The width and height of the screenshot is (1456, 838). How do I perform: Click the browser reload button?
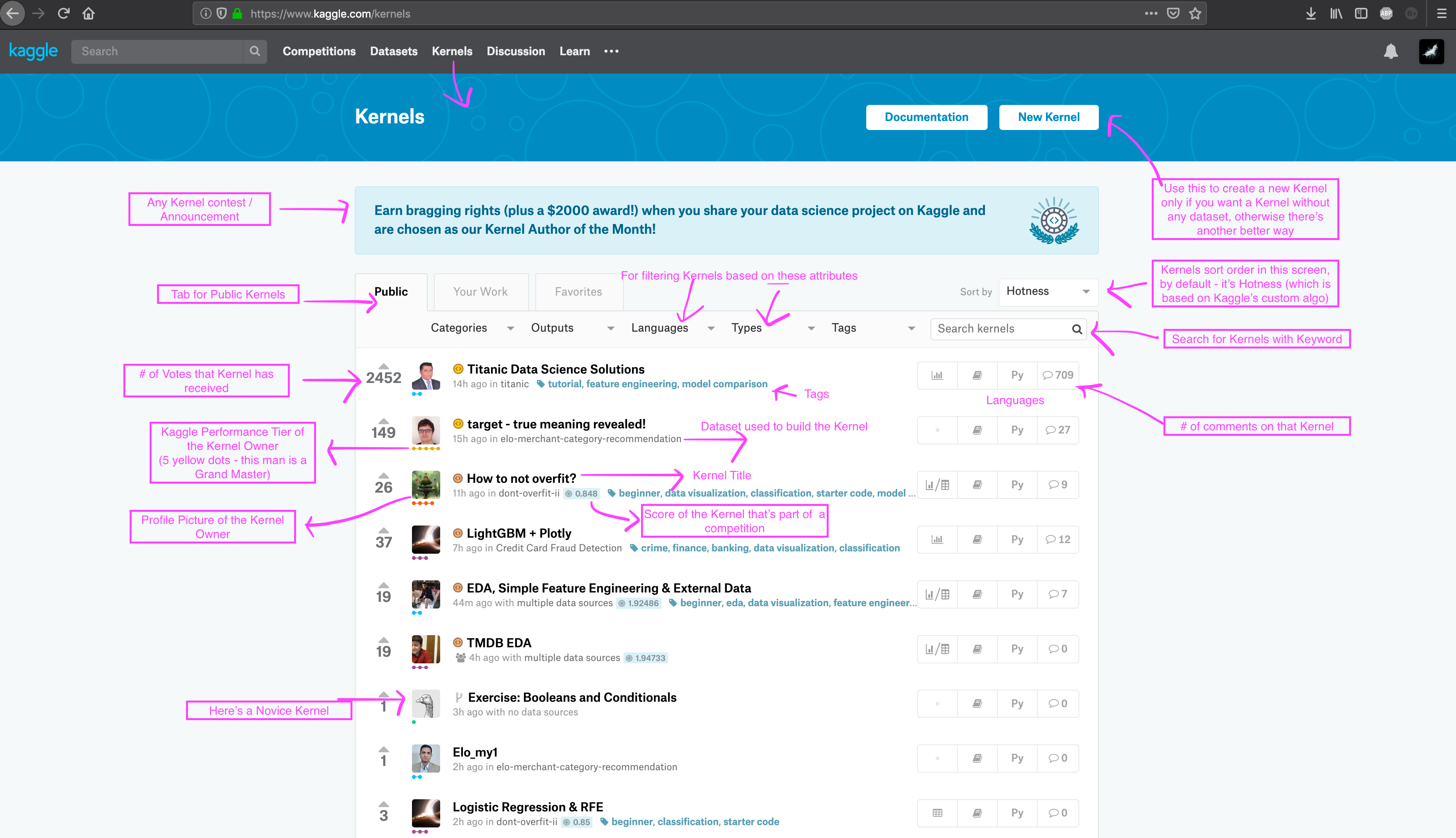(64, 13)
